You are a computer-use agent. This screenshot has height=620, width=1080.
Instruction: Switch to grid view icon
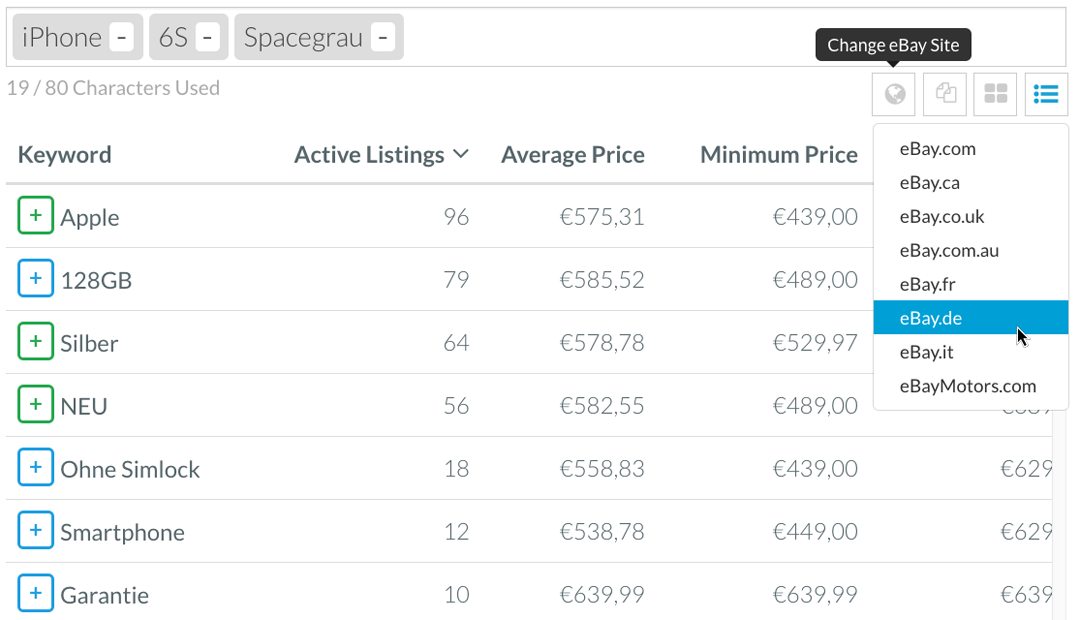tap(995, 94)
